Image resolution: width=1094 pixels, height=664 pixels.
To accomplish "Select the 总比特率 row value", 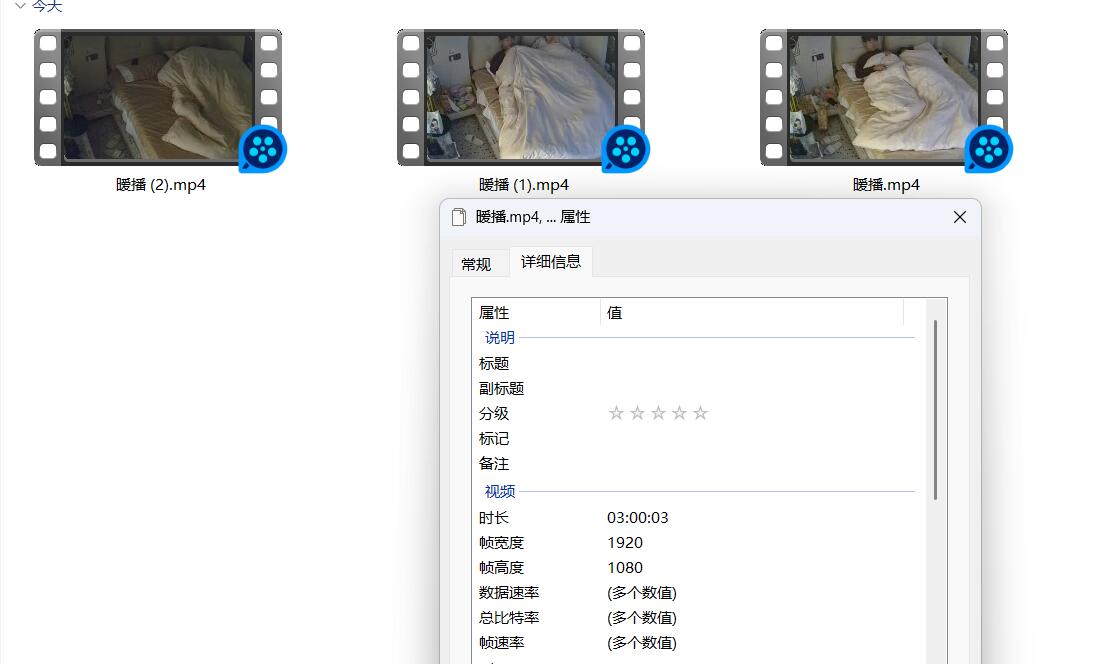I will tap(642, 618).
